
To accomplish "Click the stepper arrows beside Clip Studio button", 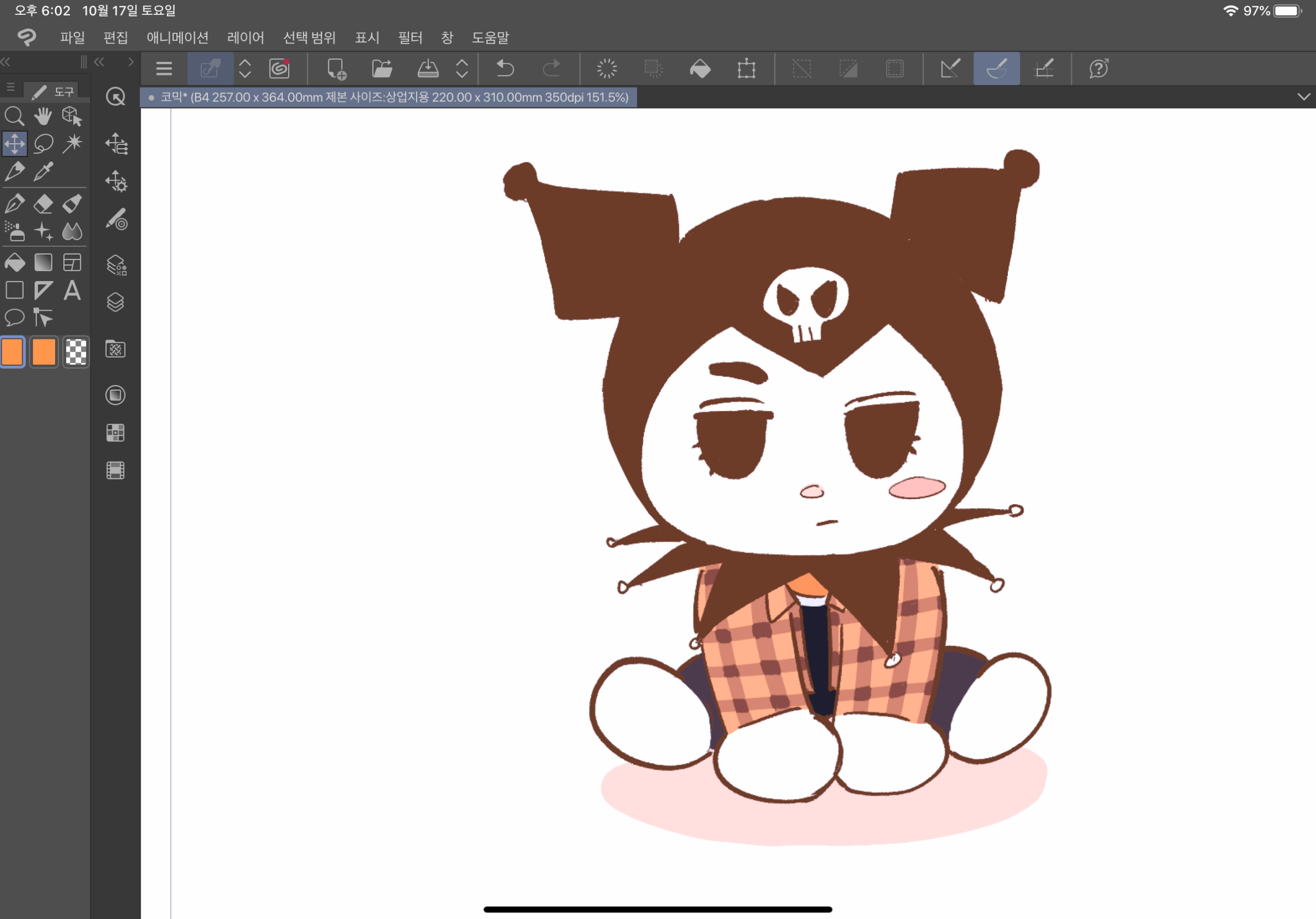I will 245,69.
